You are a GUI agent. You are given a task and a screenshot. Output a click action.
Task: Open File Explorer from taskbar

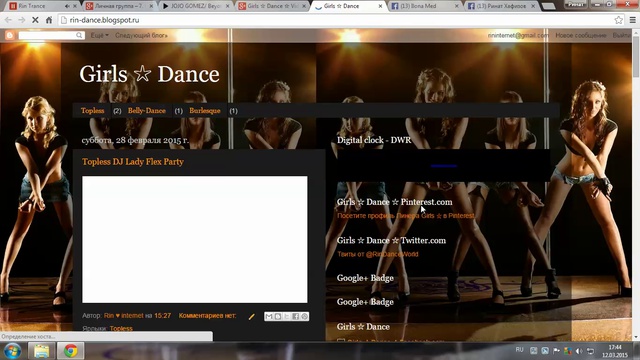[x=41, y=351]
